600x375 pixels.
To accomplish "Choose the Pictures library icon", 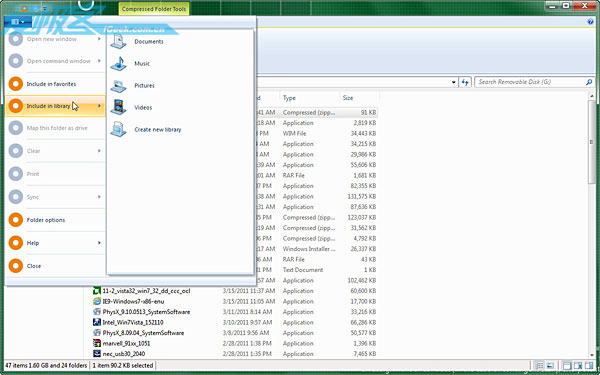I will click(119, 86).
